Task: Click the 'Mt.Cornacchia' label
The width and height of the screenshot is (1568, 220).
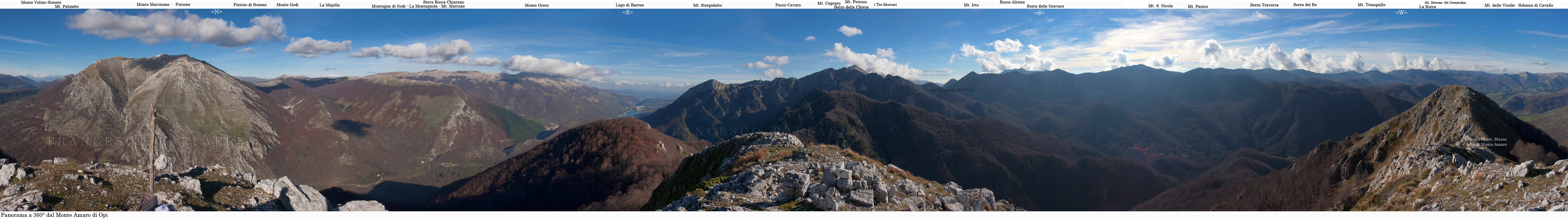Action: coord(1455,2)
